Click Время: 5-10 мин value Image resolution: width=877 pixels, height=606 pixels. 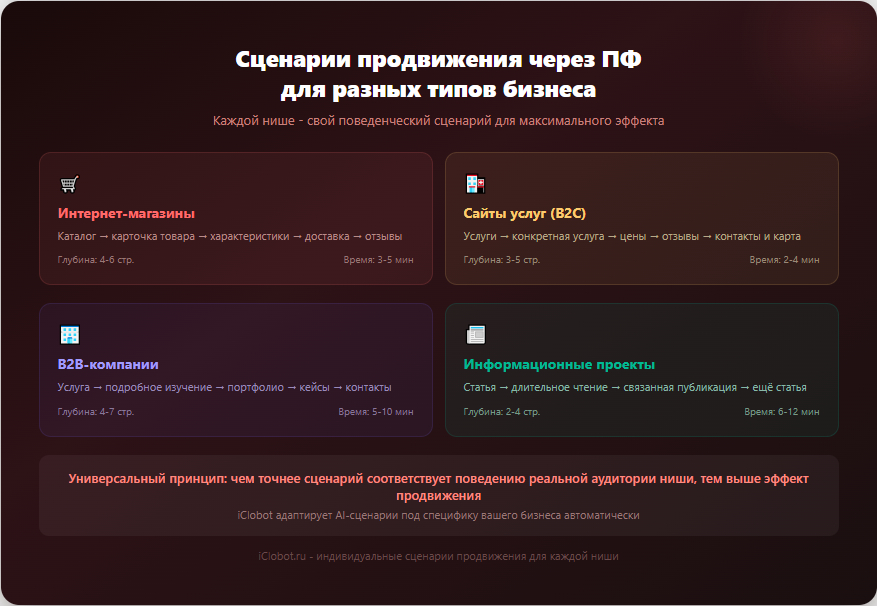click(x=376, y=411)
